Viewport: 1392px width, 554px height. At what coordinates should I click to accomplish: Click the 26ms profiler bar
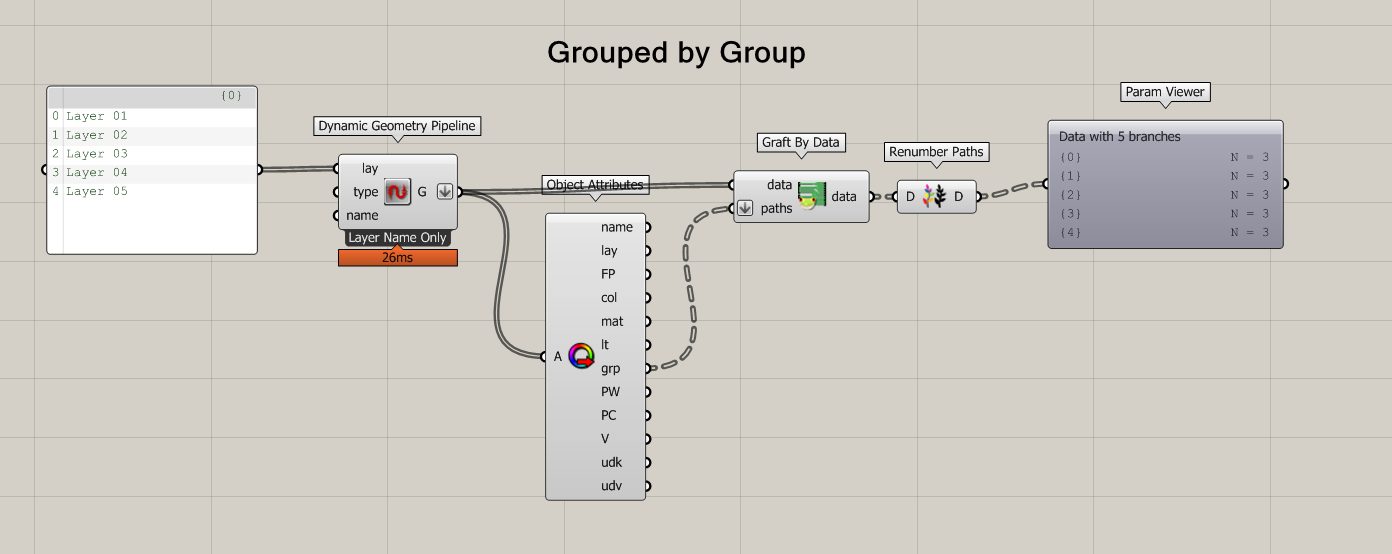(x=398, y=258)
